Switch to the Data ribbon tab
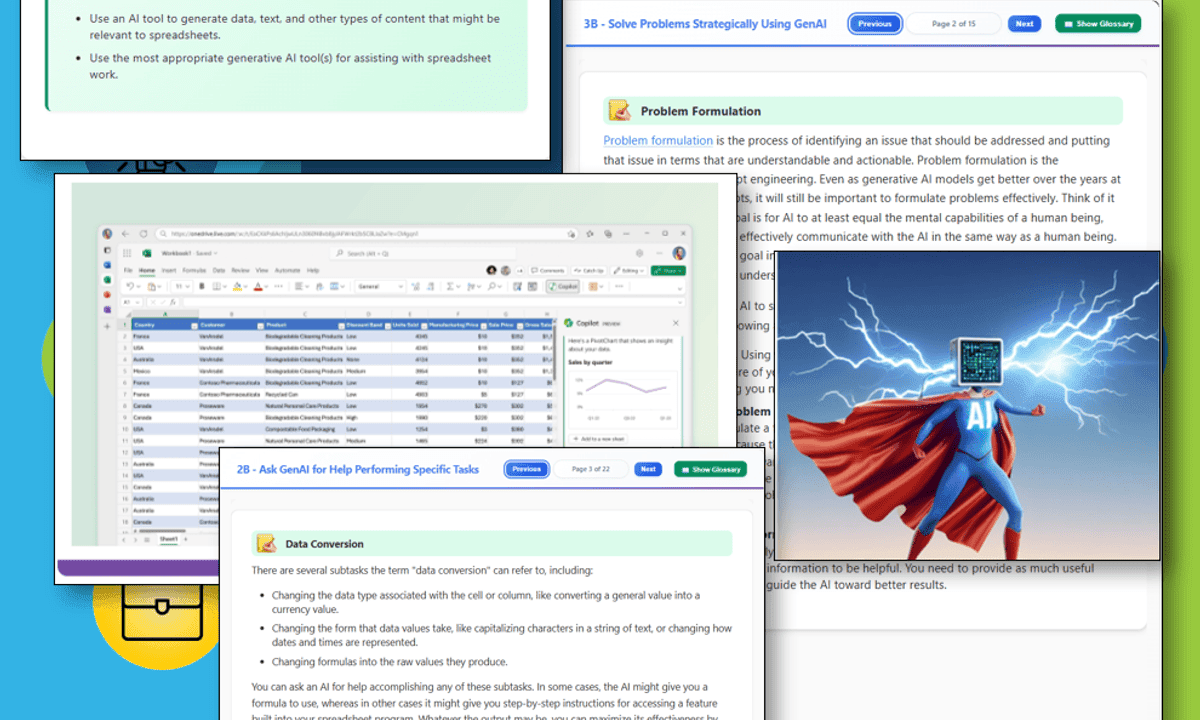The image size is (1200, 720). [x=220, y=270]
